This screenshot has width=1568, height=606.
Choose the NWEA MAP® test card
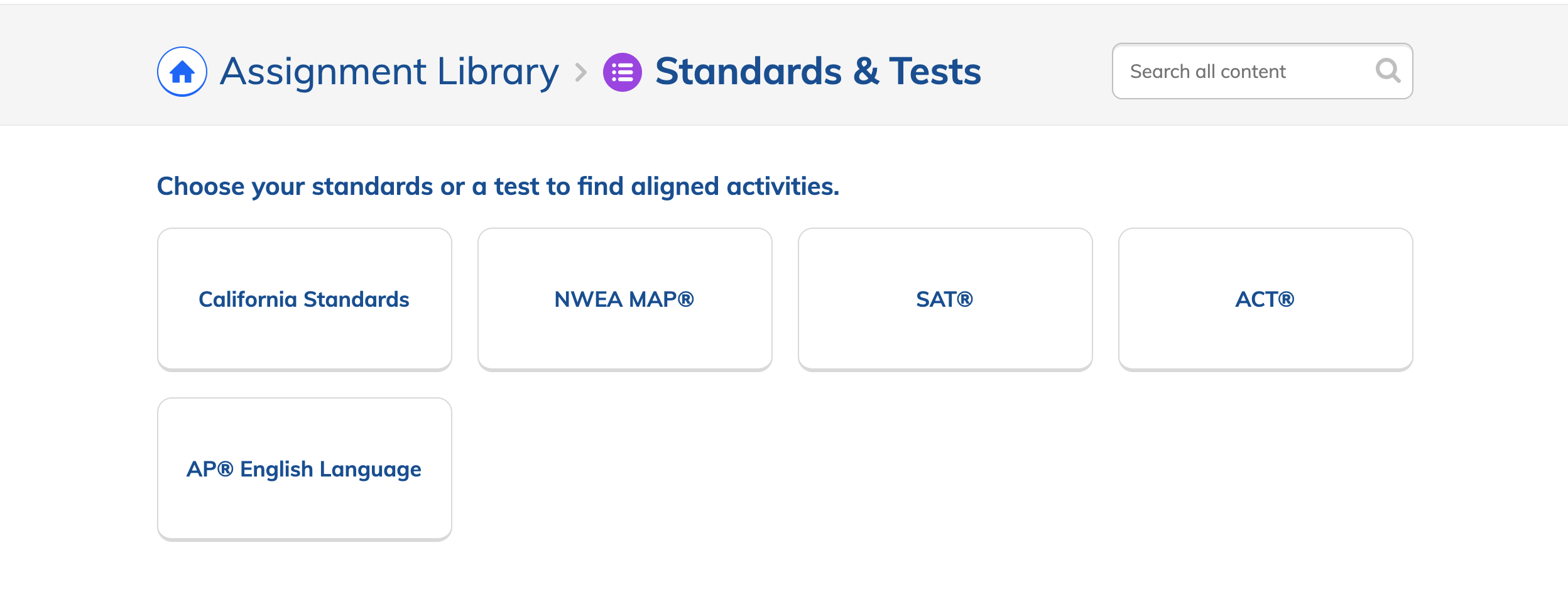[x=625, y=299]
